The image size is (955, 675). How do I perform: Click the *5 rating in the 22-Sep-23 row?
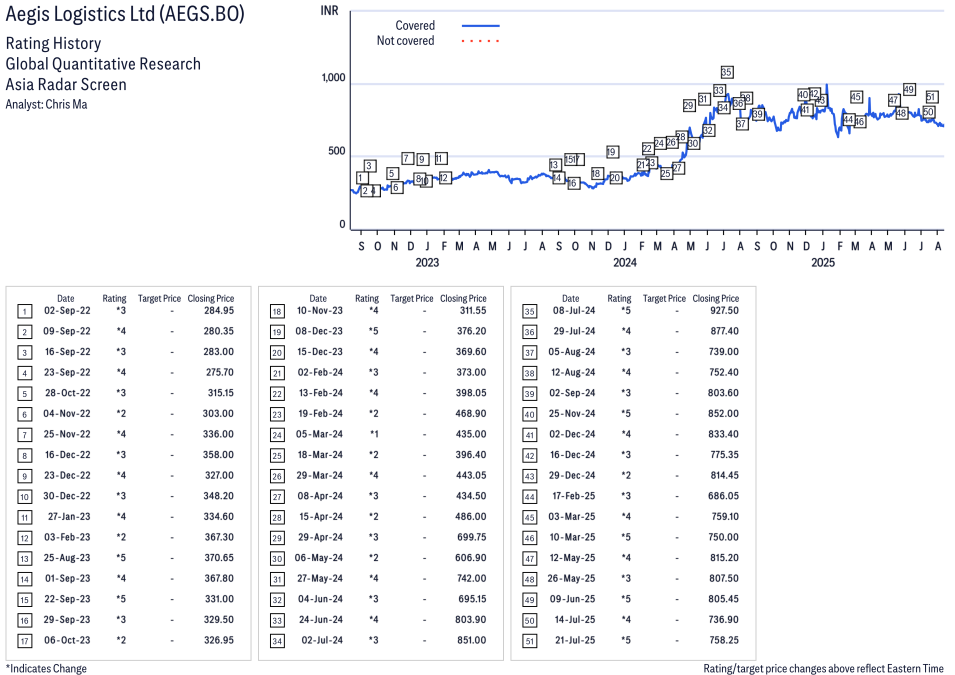pyautogui.click(x=121, y=599)
